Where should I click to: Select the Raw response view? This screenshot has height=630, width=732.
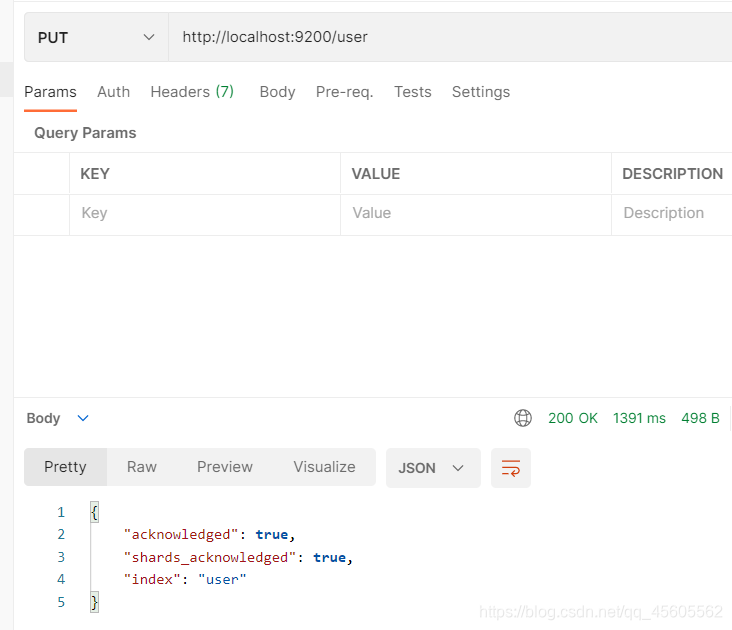coord(142,467)
